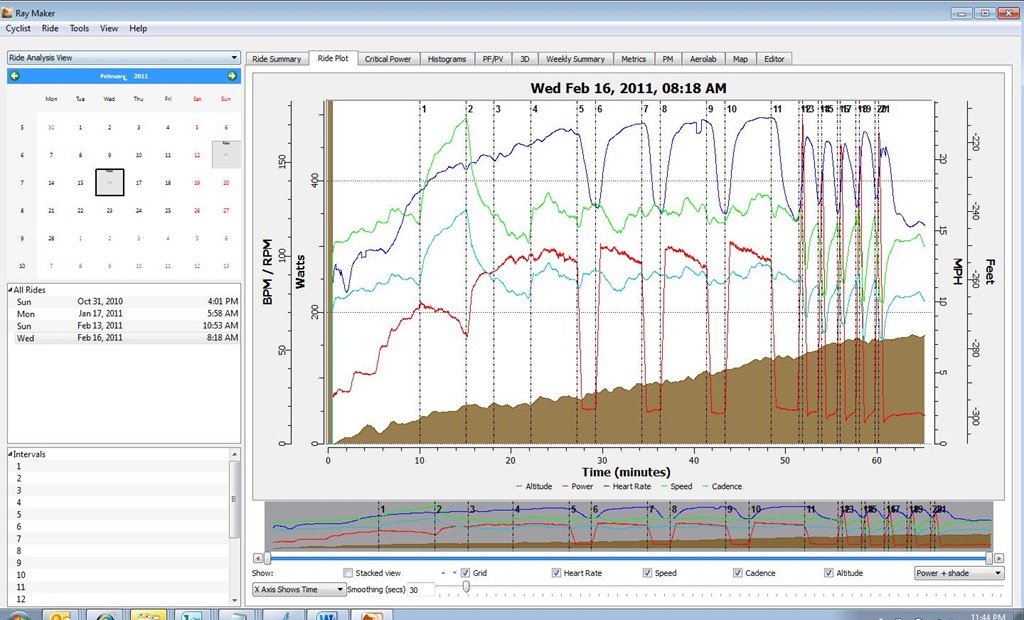Uncheck the Heart Rate checkbox
Screen dimensions: 1024x620
point(556,573)
